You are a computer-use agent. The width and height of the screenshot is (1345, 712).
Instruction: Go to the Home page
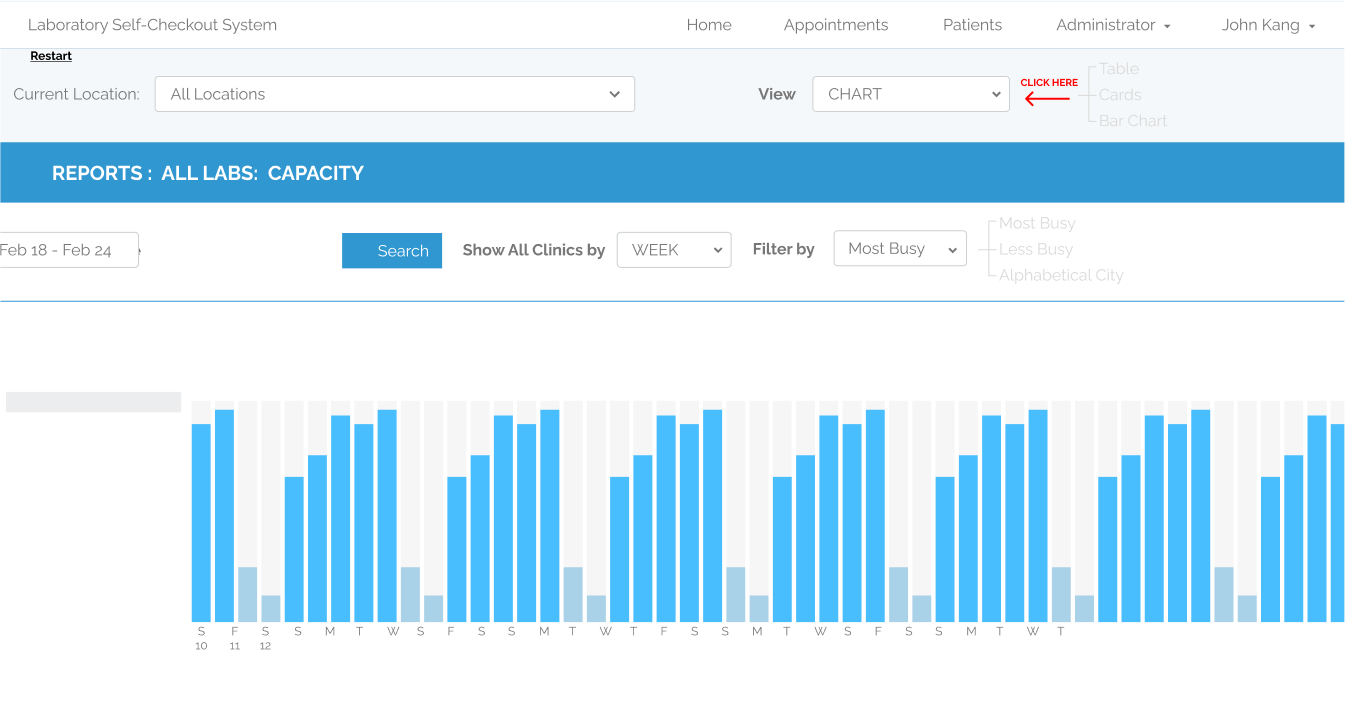pyautogui.click(x=709, y=25)
